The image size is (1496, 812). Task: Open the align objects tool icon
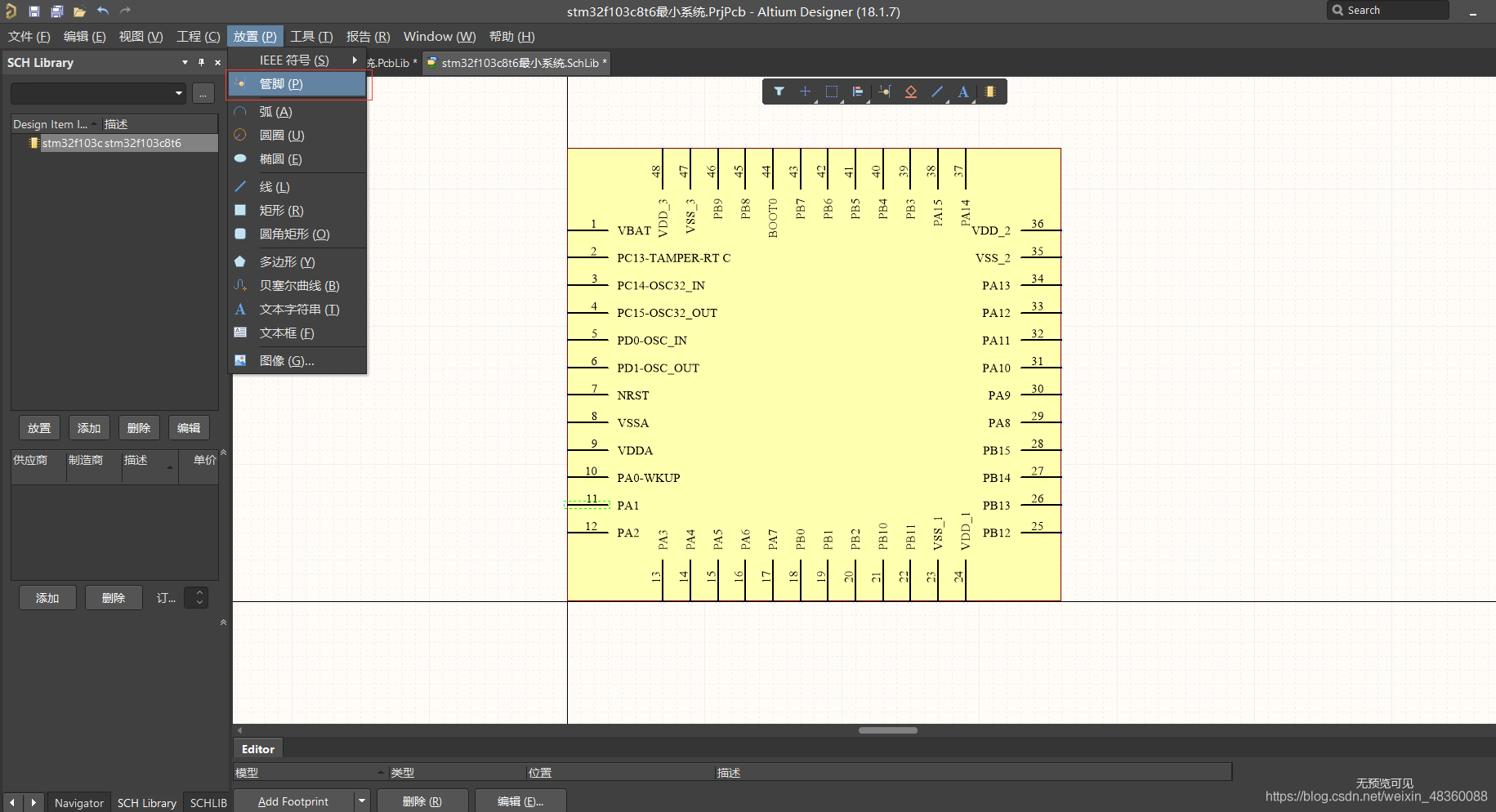pos(858,91)
